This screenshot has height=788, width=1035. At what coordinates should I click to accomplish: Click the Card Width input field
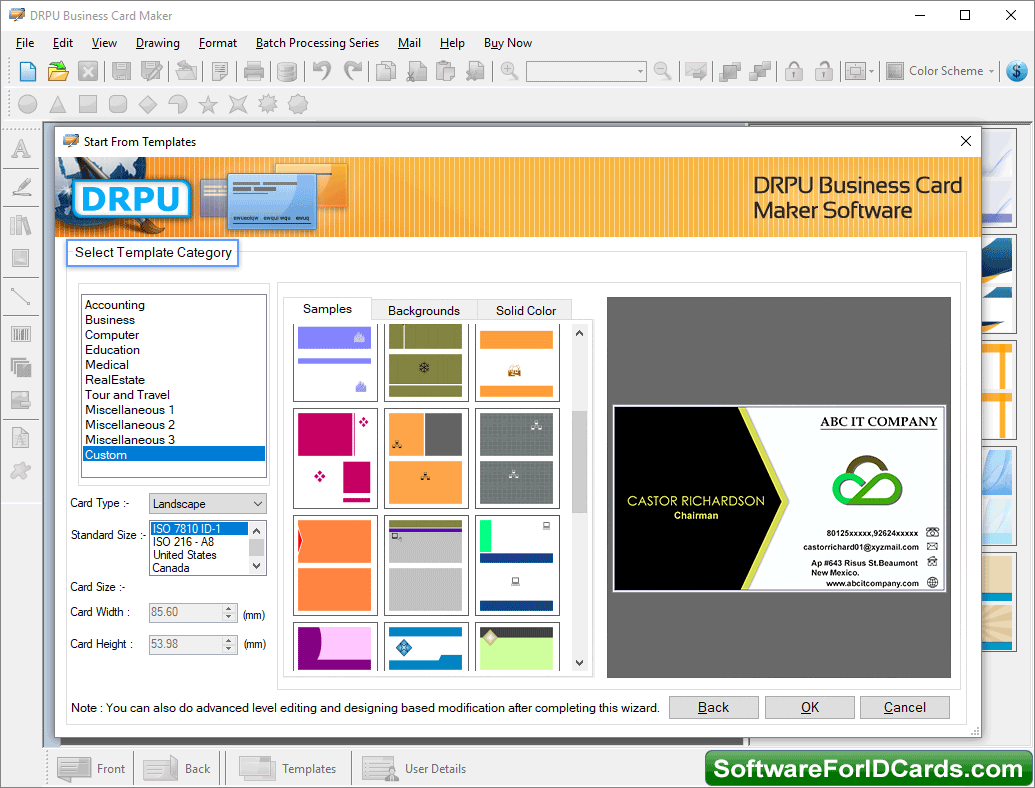pyautogui.click(x=186, y=612)
